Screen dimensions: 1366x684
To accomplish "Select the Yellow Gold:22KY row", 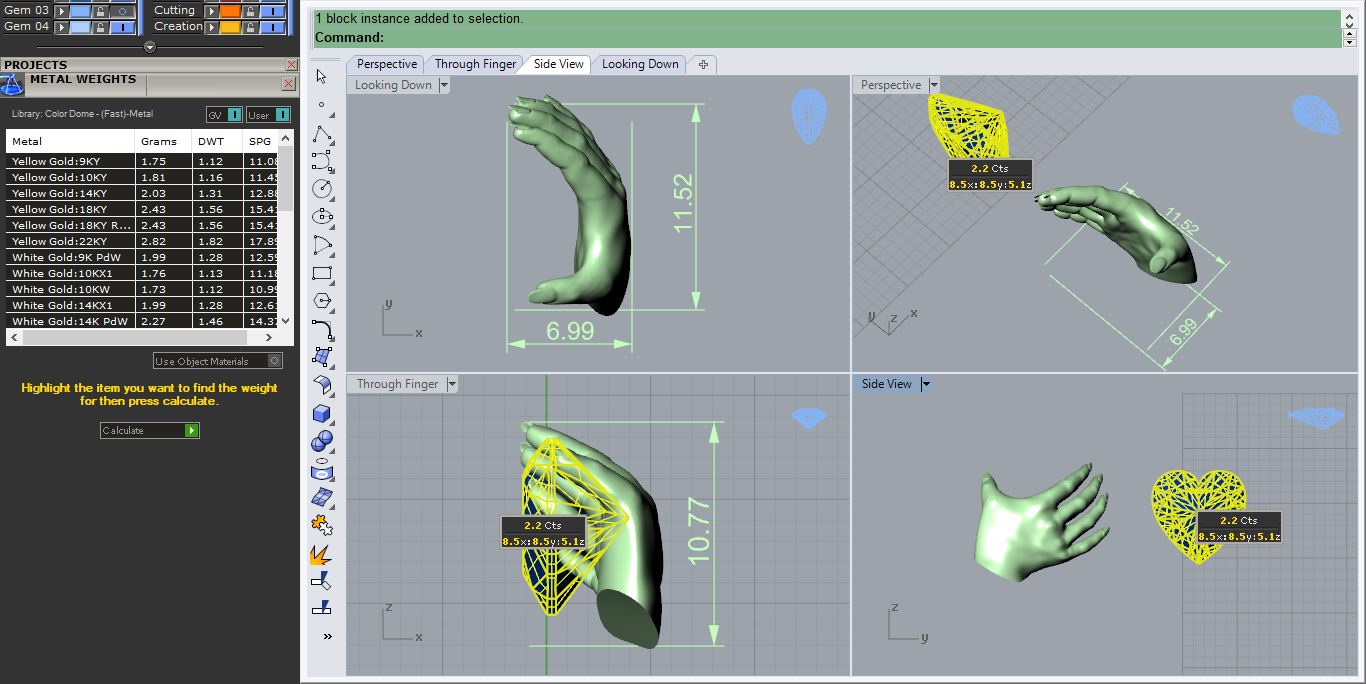I will [142, 241].
